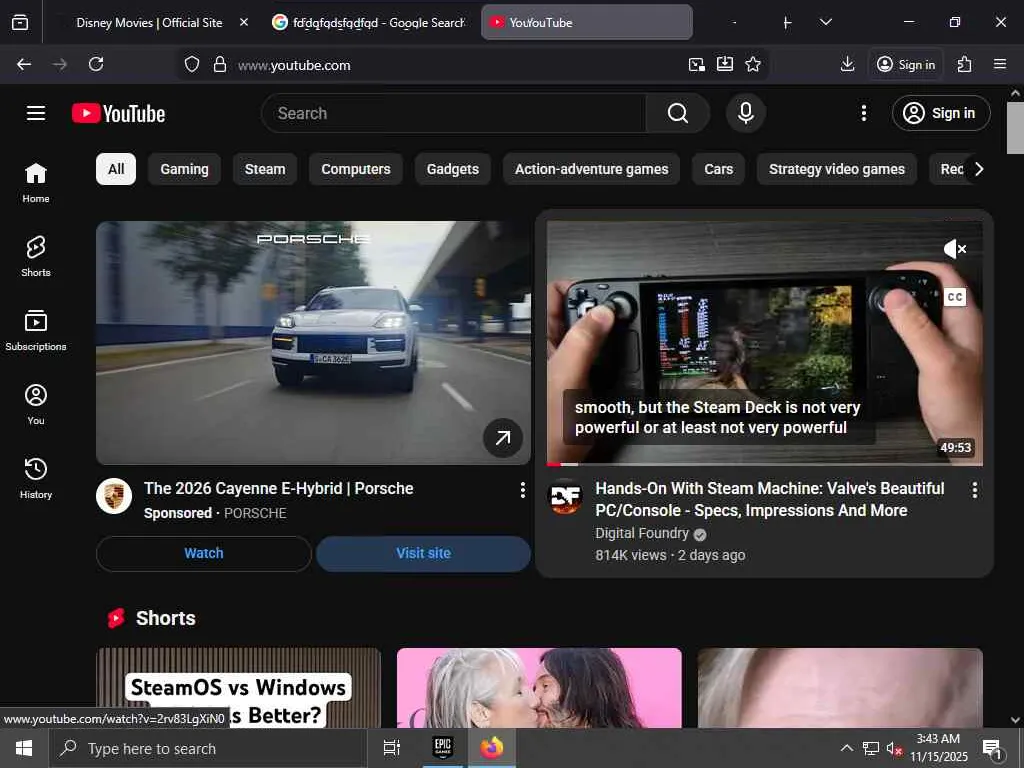Open options for Steam Machine video
Viewport: 1024px width, 768px height.
[x=974, y=490]
